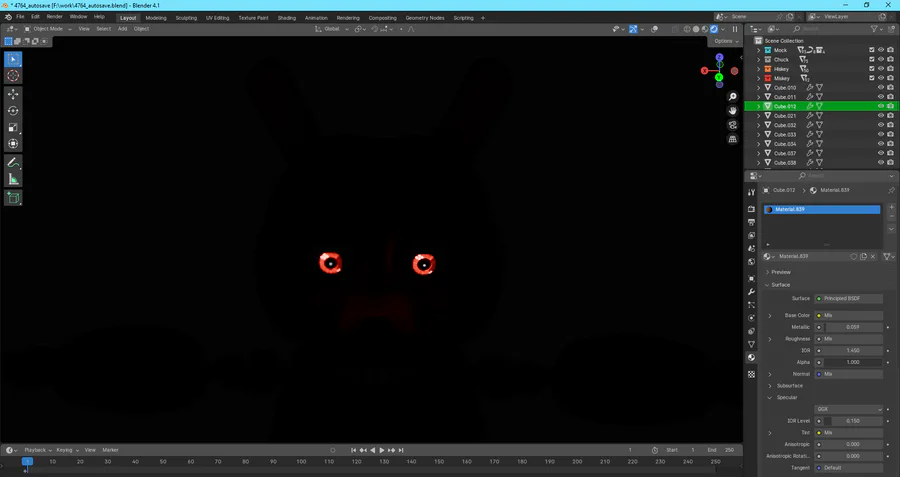
Task: Pick the Rotate tool
Action: pos(13,111)
